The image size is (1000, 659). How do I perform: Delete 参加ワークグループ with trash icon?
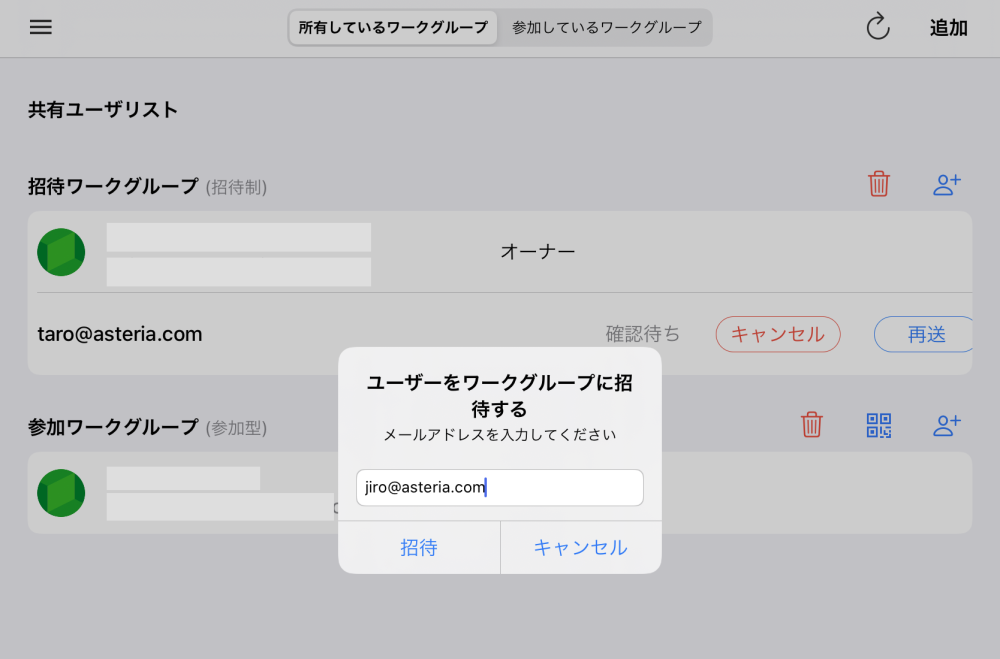coord(811,424)
